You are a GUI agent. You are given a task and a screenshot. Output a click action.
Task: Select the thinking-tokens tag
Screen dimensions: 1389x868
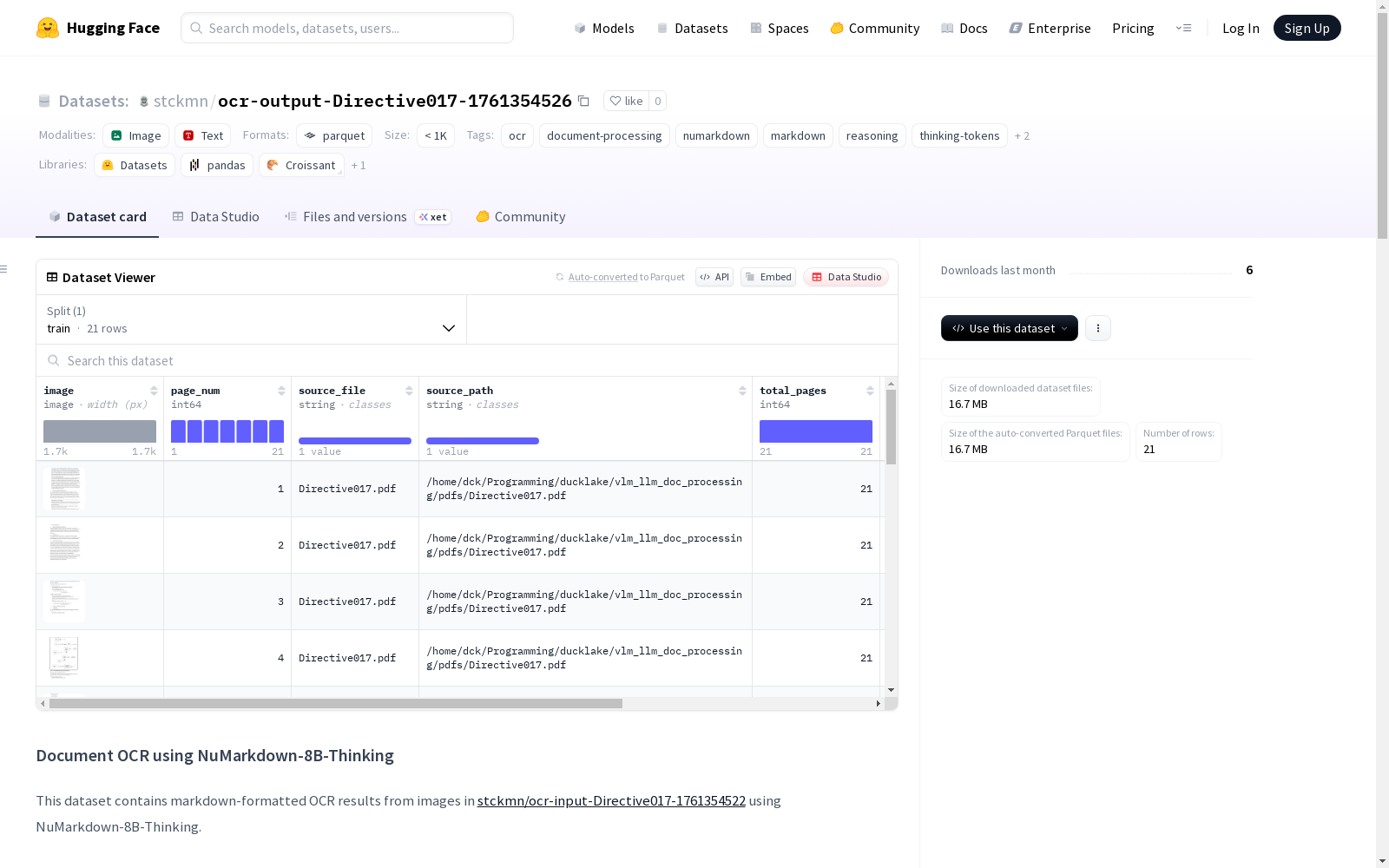(959, 135)
